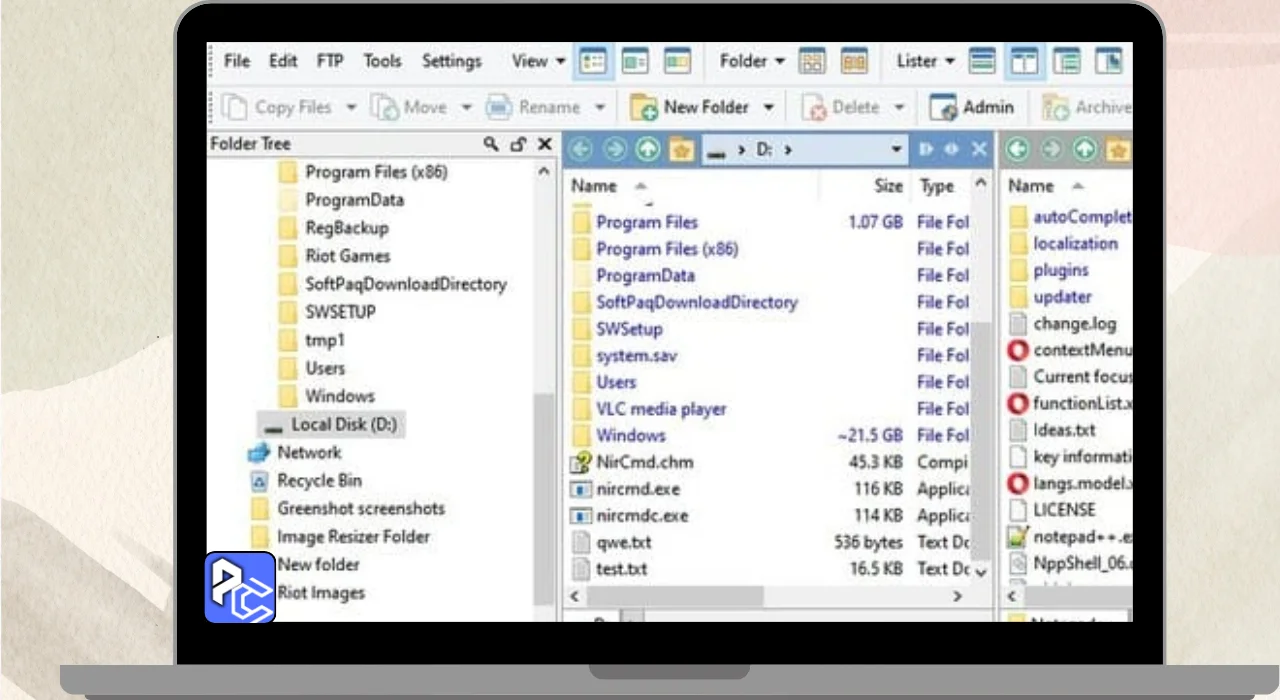Toggle the dual-pane Lister layout icon
Viewport: 1280px width, 700px height.
pos(1024,61)
